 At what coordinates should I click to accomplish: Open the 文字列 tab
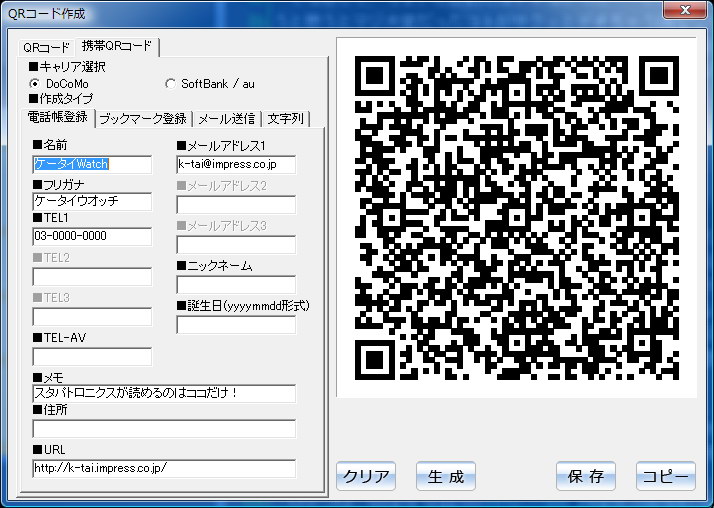click(x=286, y=119)
